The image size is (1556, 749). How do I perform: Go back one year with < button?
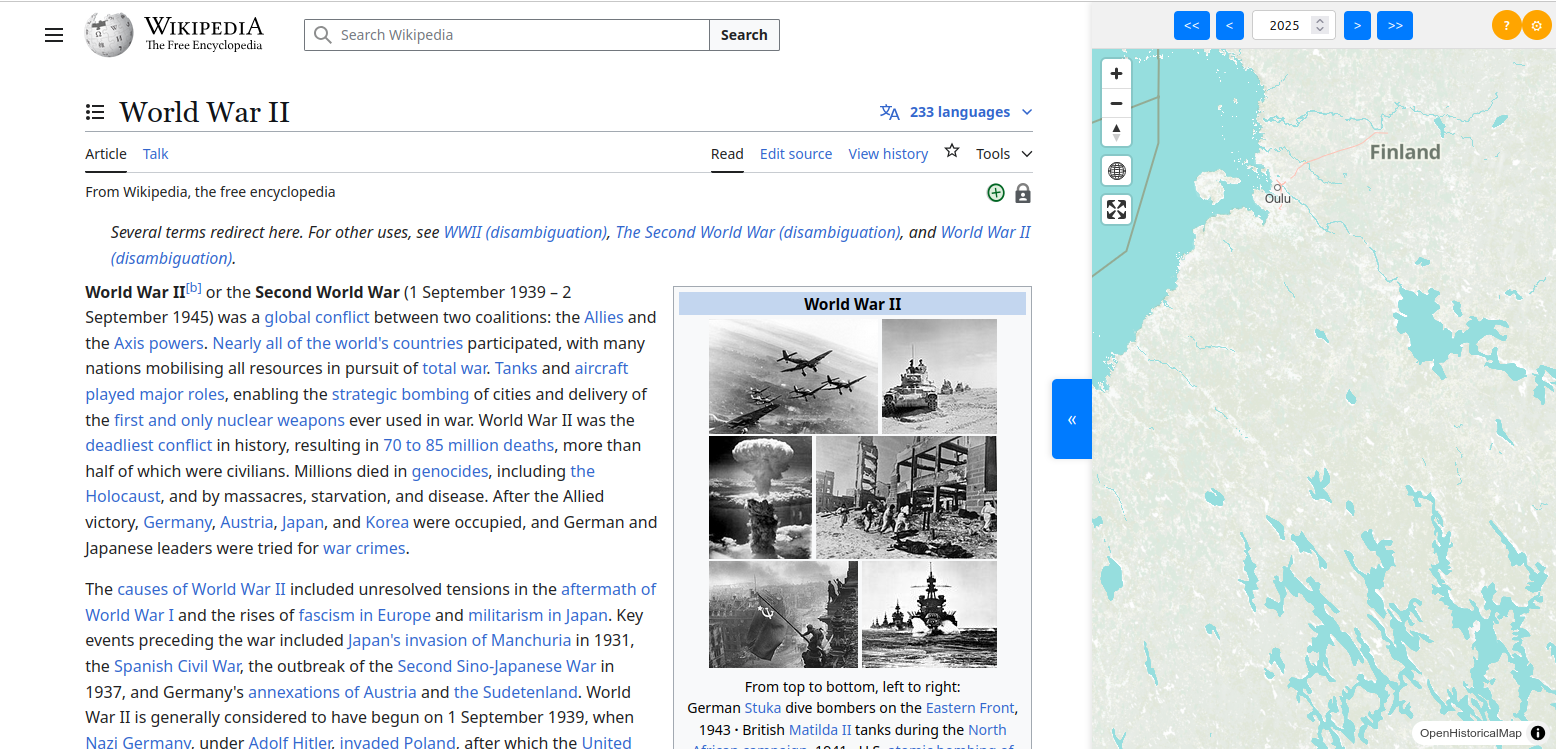(x=1230, y=25)
